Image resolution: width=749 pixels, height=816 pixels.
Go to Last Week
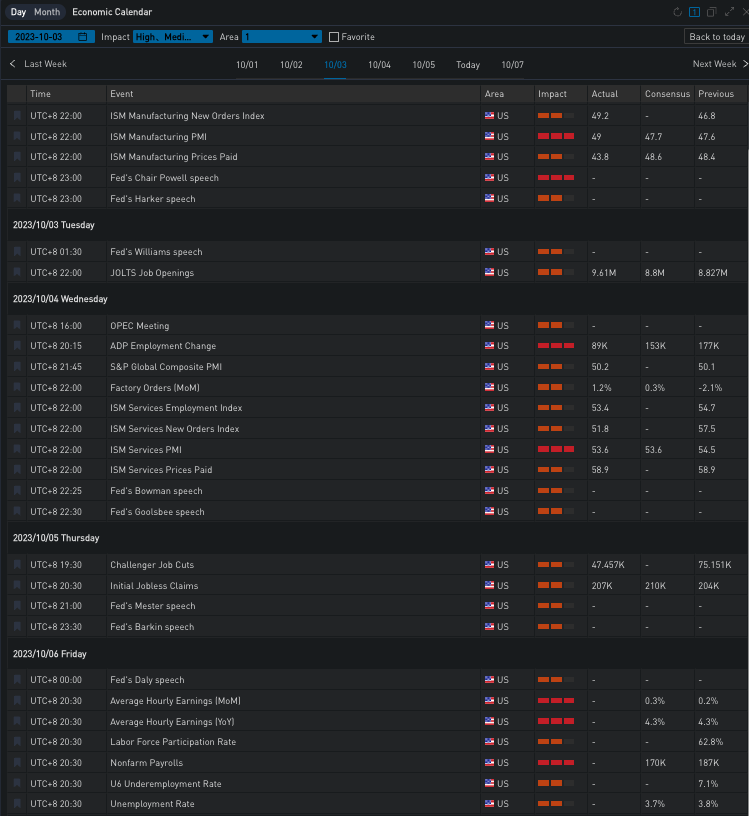point(38,64)
